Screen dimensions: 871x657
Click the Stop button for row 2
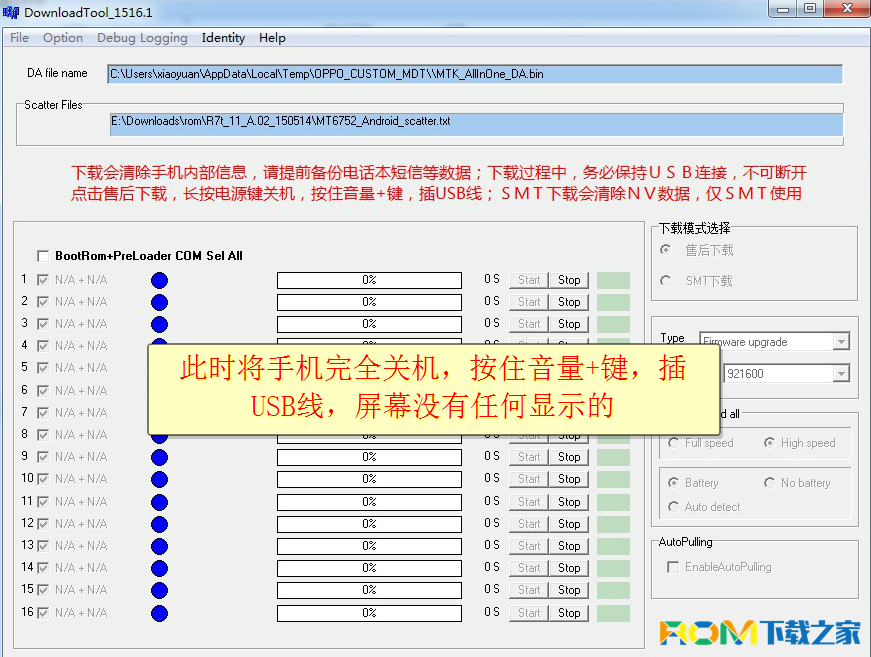569,302
